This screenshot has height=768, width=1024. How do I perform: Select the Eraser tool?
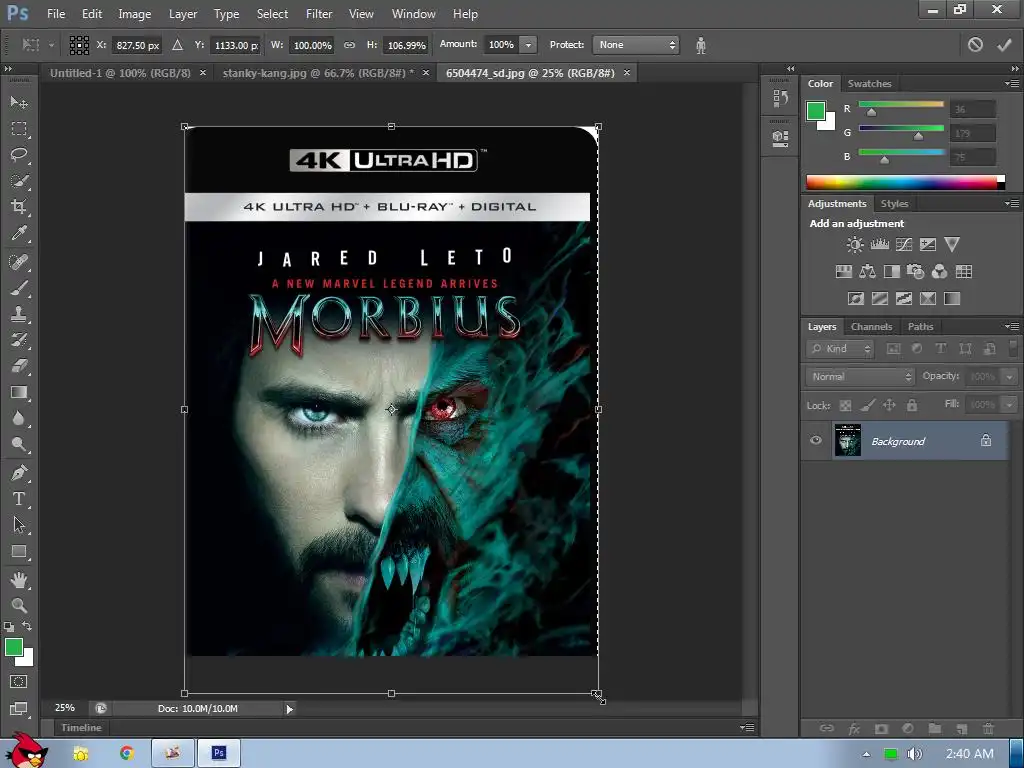[x=19, y=366]
